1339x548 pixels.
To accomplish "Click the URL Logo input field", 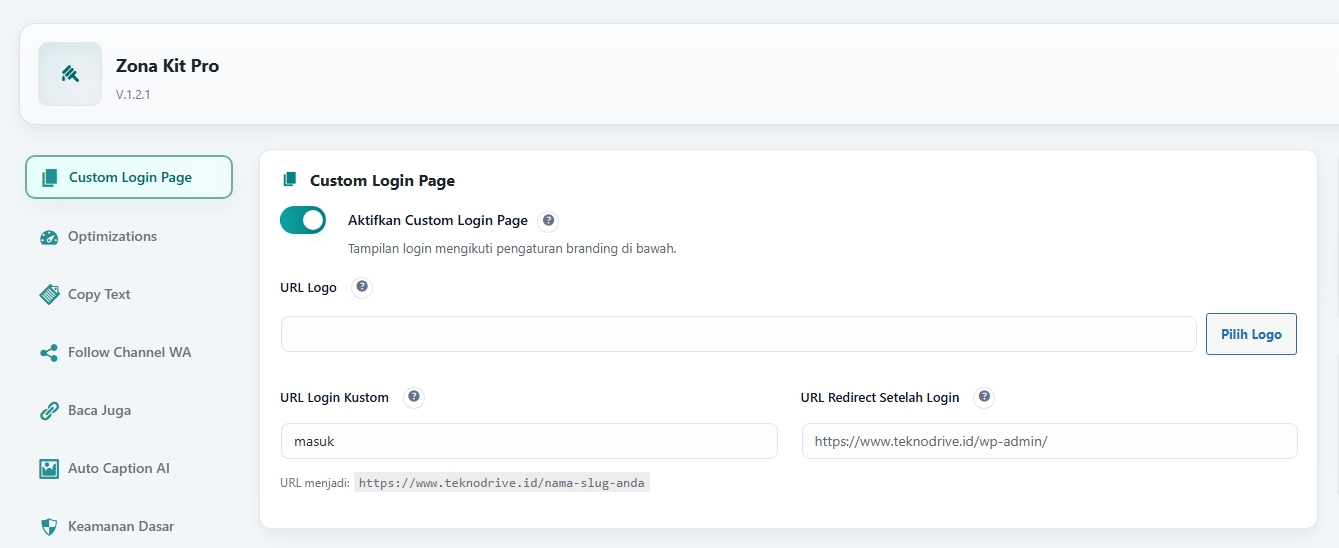I will pyautogui.click(x=738, y=334).
